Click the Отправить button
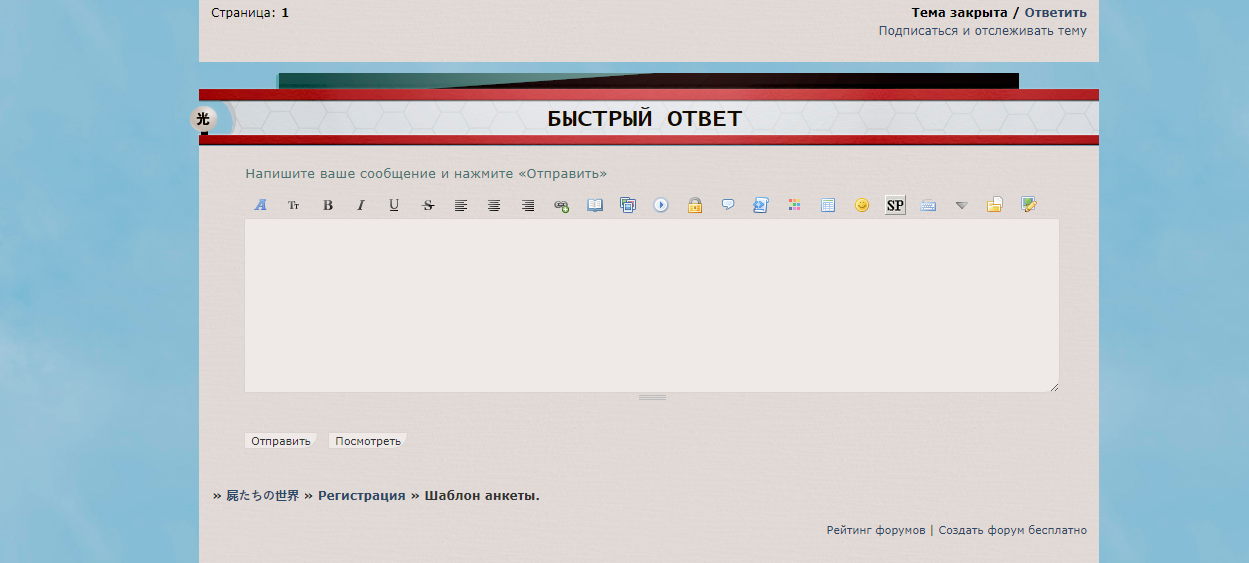Screen dimensions: 1249x563 (281, 441)
